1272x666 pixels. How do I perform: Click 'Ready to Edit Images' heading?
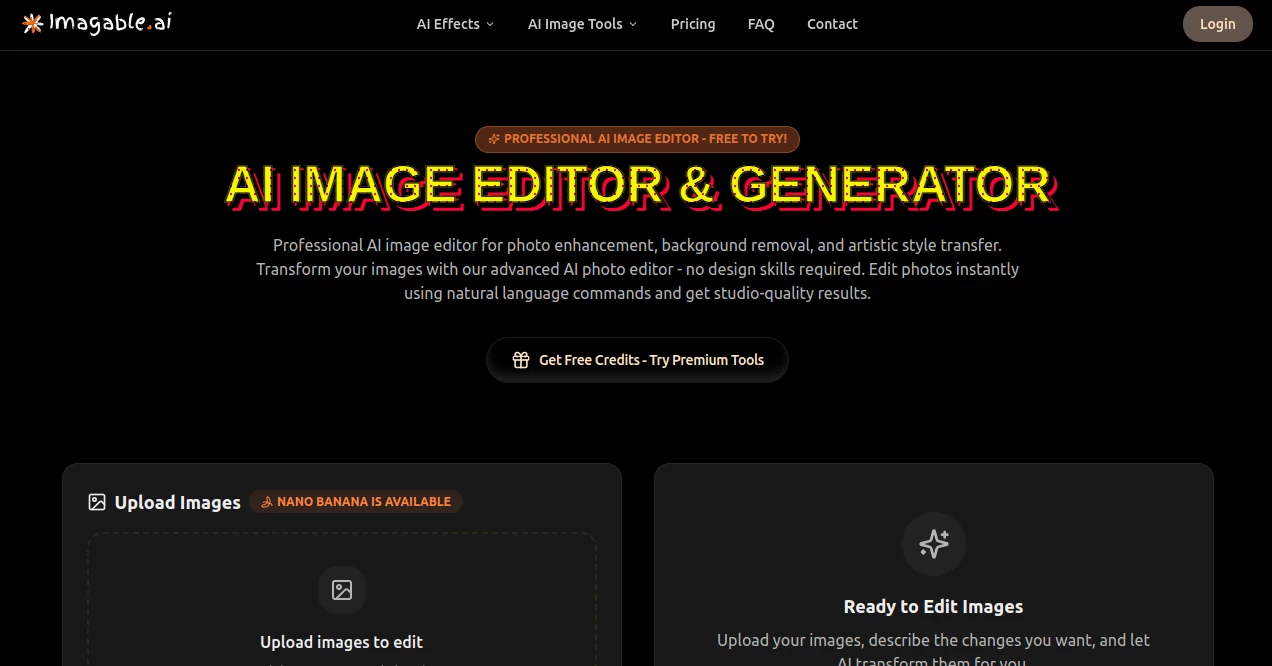(934, 606)
